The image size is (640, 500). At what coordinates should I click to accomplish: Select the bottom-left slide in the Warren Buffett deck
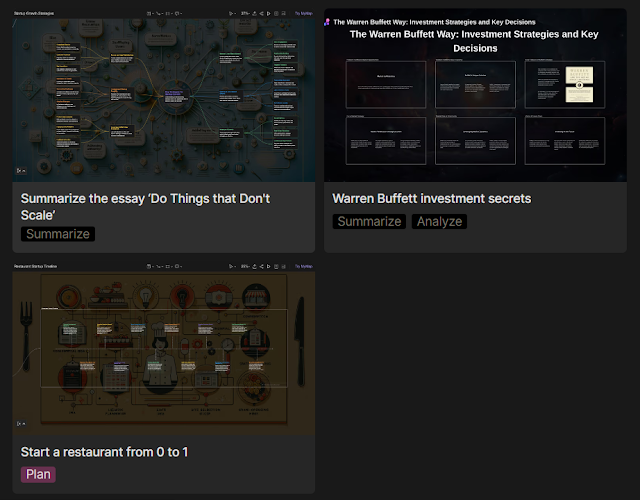coord(386,141)
